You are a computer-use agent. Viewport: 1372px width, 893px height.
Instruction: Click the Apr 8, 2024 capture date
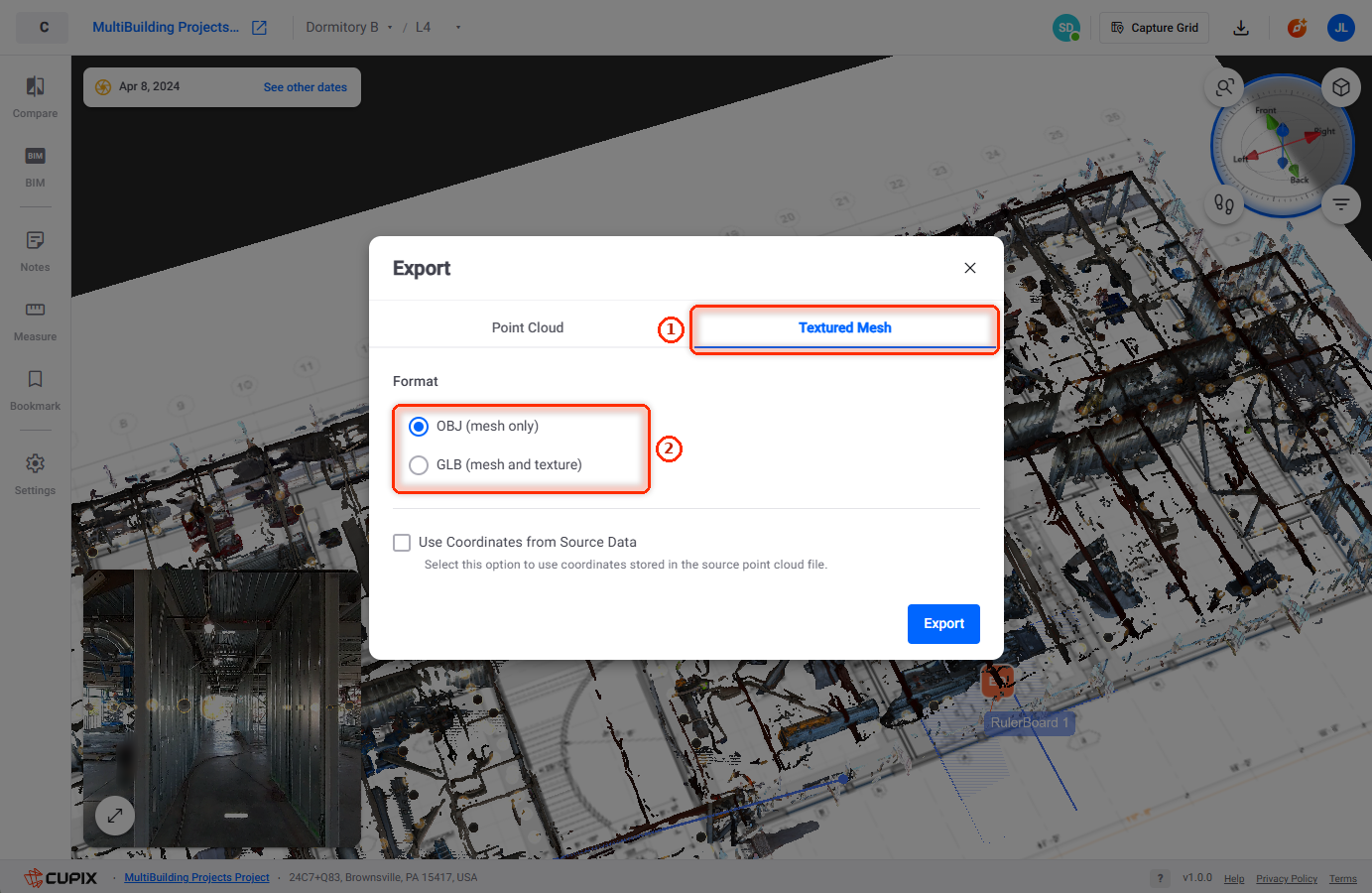[149, 87]
